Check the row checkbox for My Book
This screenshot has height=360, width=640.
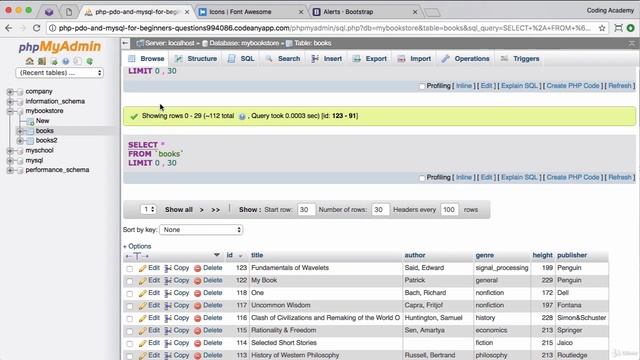pyautogui.click(x=130, y=281)
